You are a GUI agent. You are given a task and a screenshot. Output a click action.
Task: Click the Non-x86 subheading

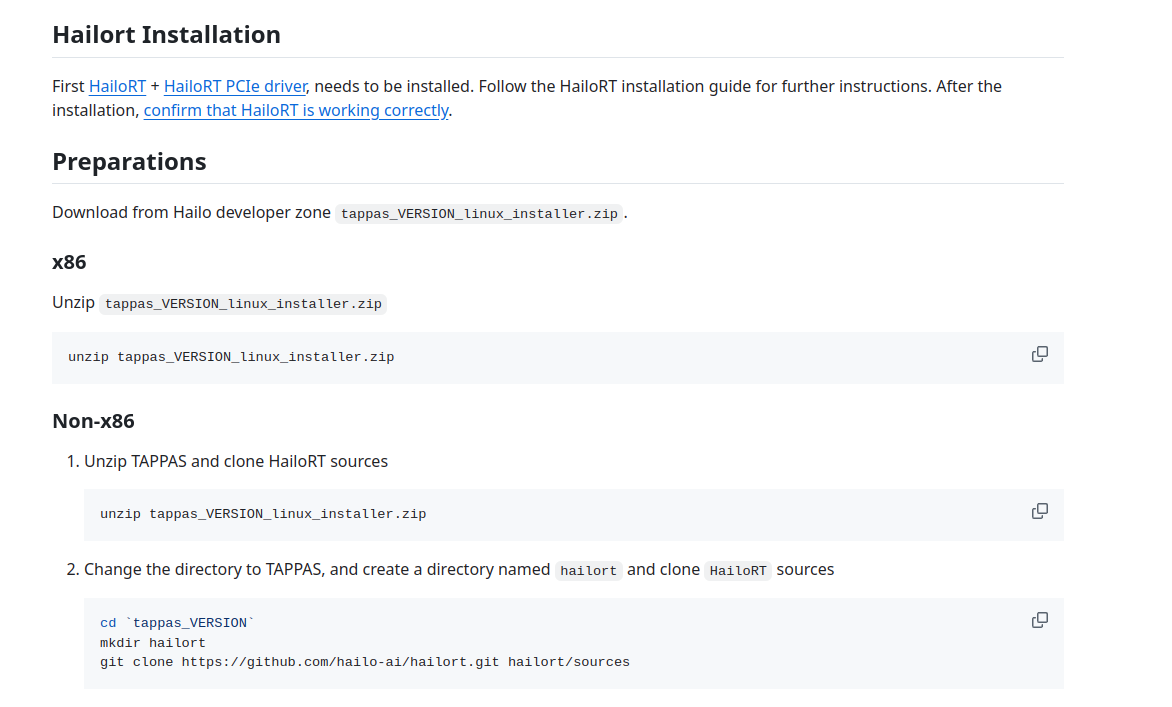tap(93, 421)
